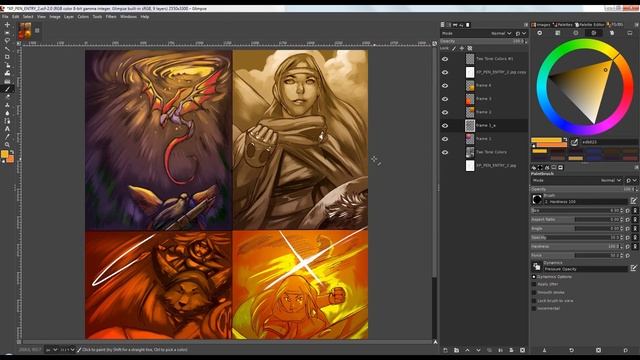Click the swap foreground/background colors arrow
The width and height of the screenshot is (640, 360).
pos(12,152)
